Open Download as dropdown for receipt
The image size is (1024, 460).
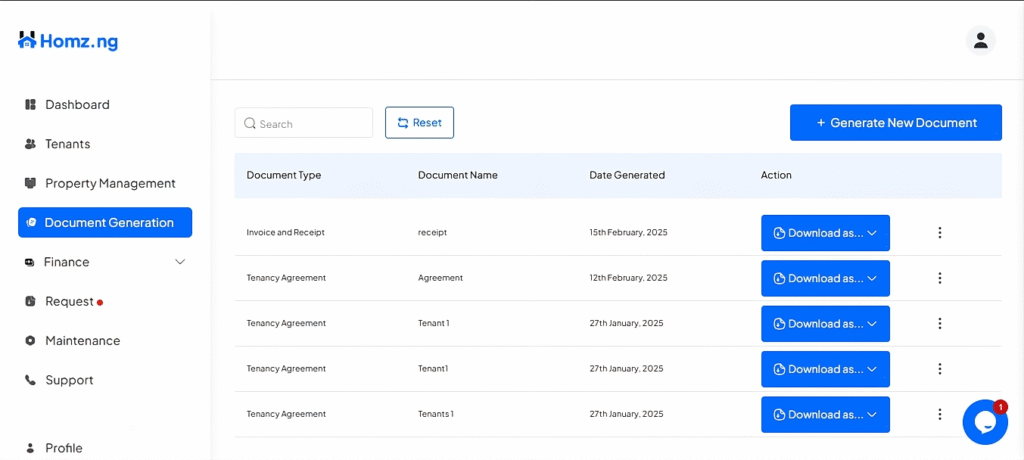click(x=825, y=233)
